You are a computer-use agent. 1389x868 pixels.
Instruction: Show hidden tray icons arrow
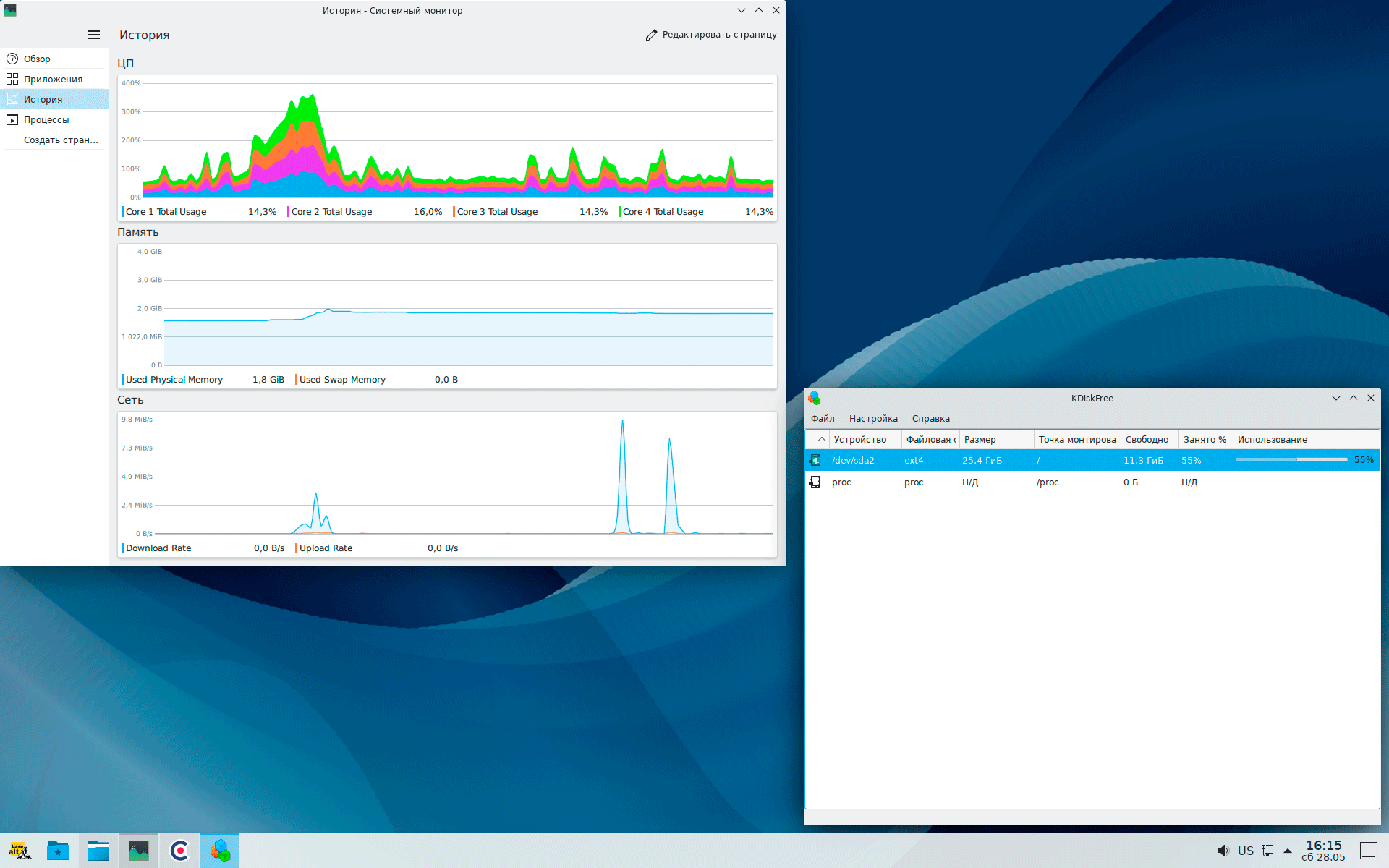click(x=1288, y=851)
